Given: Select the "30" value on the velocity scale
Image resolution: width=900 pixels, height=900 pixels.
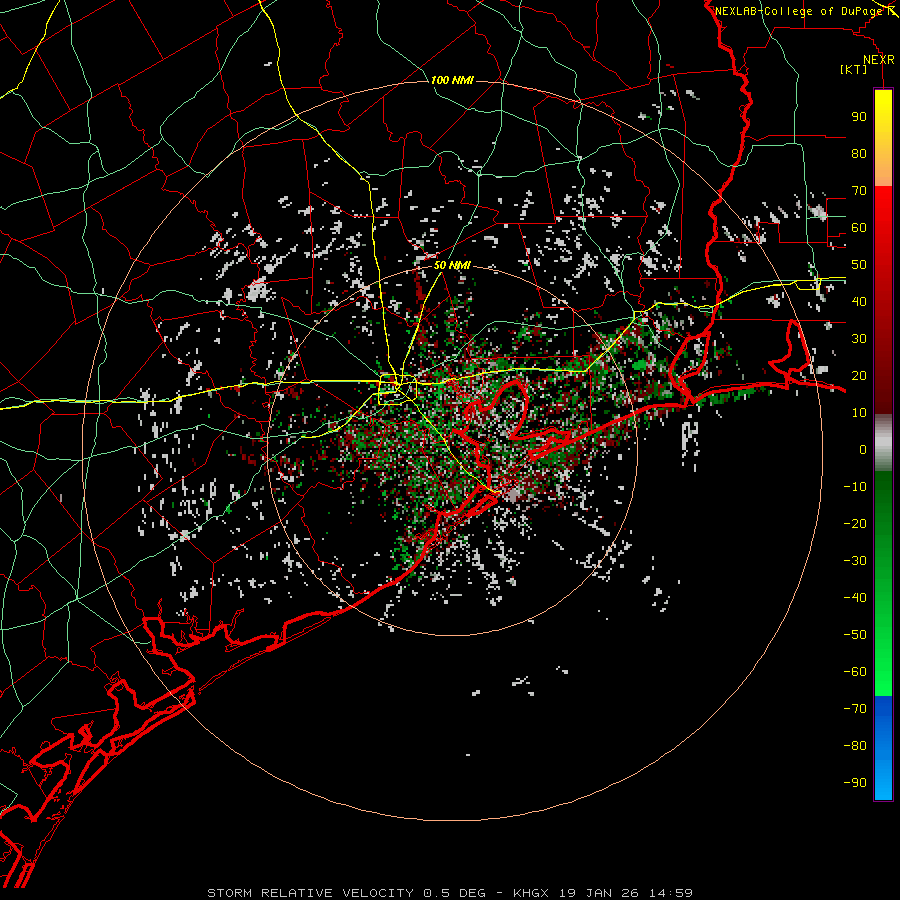Looking at the screenshot, I should (x=859, y=339).
